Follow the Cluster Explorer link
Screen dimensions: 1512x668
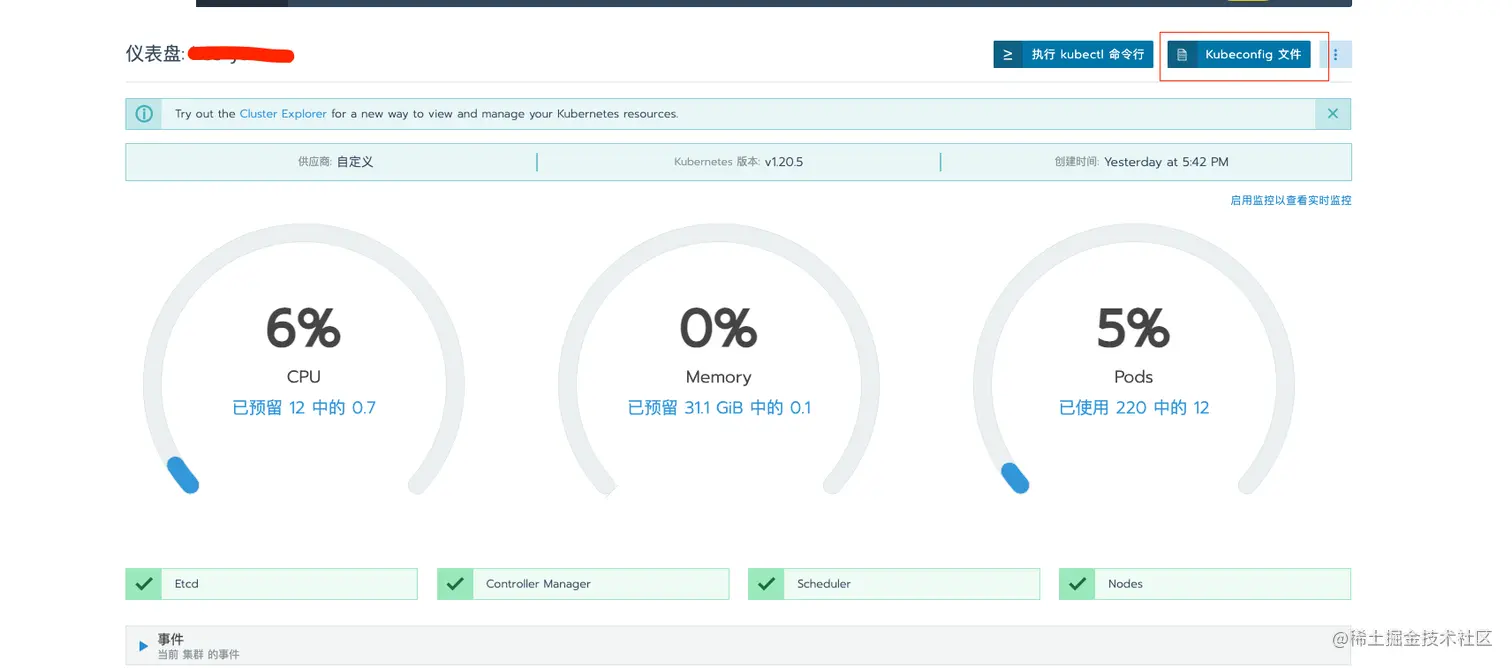click(x=283, y=114)
